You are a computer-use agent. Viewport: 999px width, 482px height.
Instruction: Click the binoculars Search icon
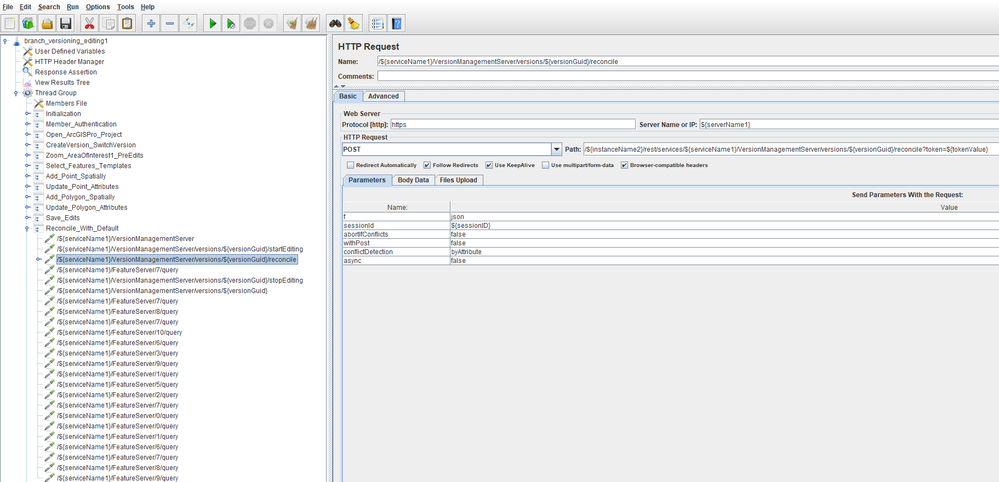[x=337, y=23]
